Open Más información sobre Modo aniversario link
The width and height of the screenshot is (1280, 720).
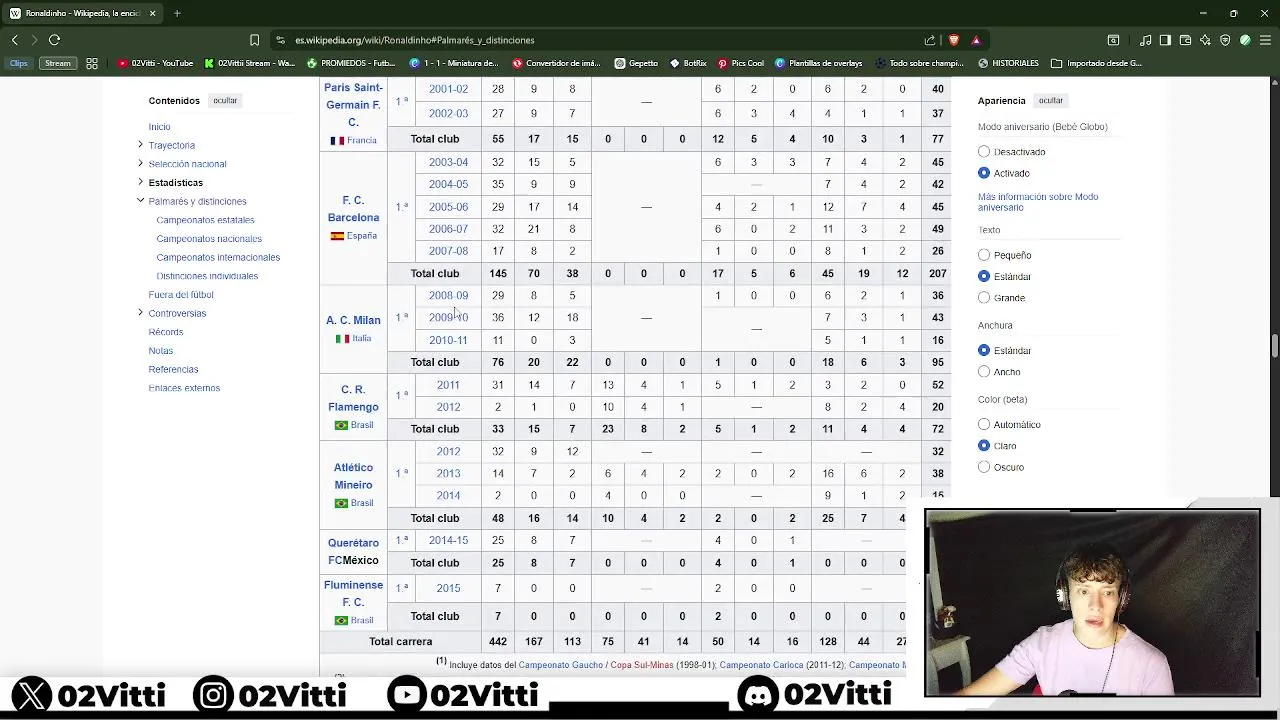tap(1038, 202)
